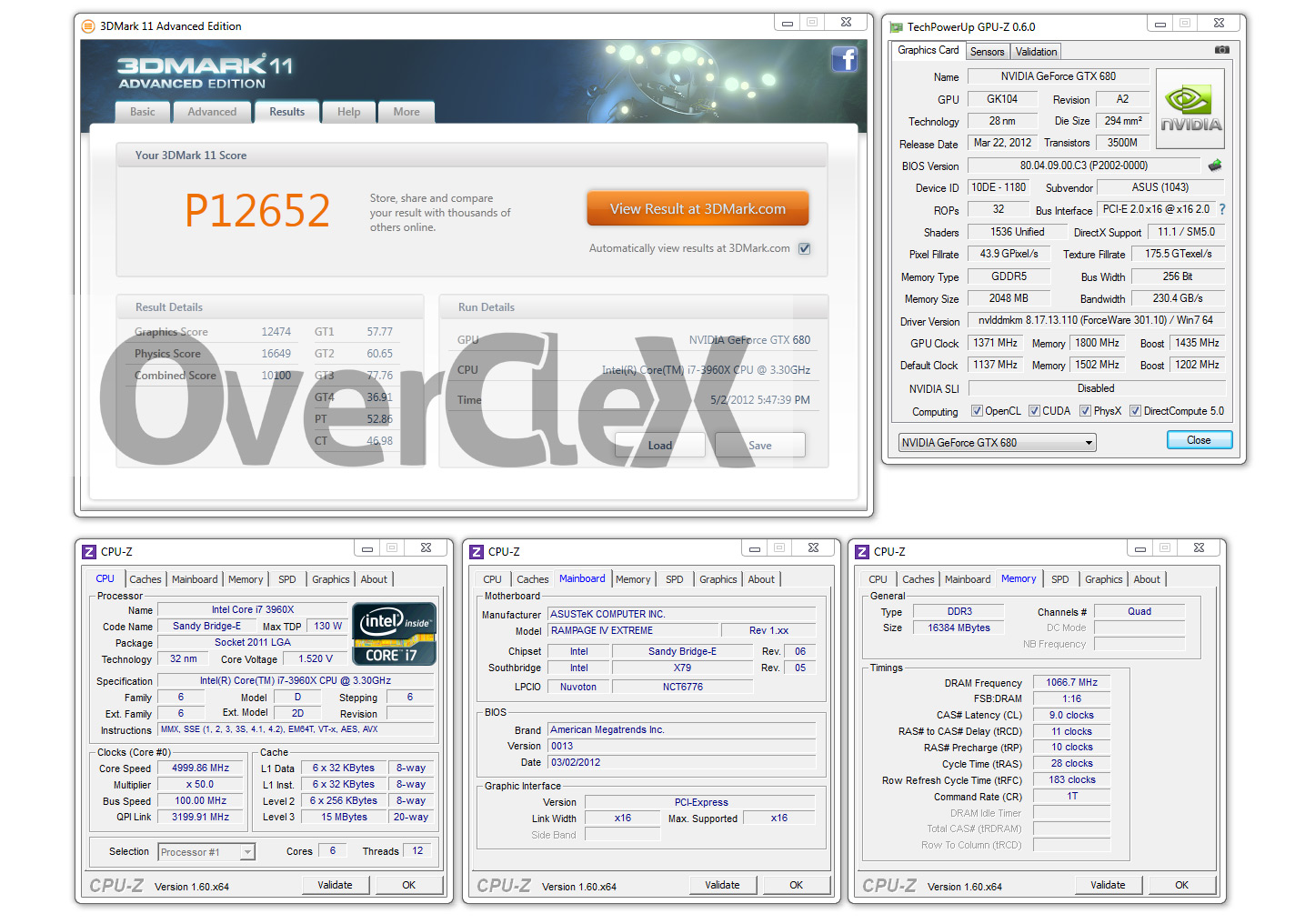This screenshot has width=1295, height=924.
Task: Open Graphics tab in the CPU-Z motherboard window
Action: pos(718,579)
